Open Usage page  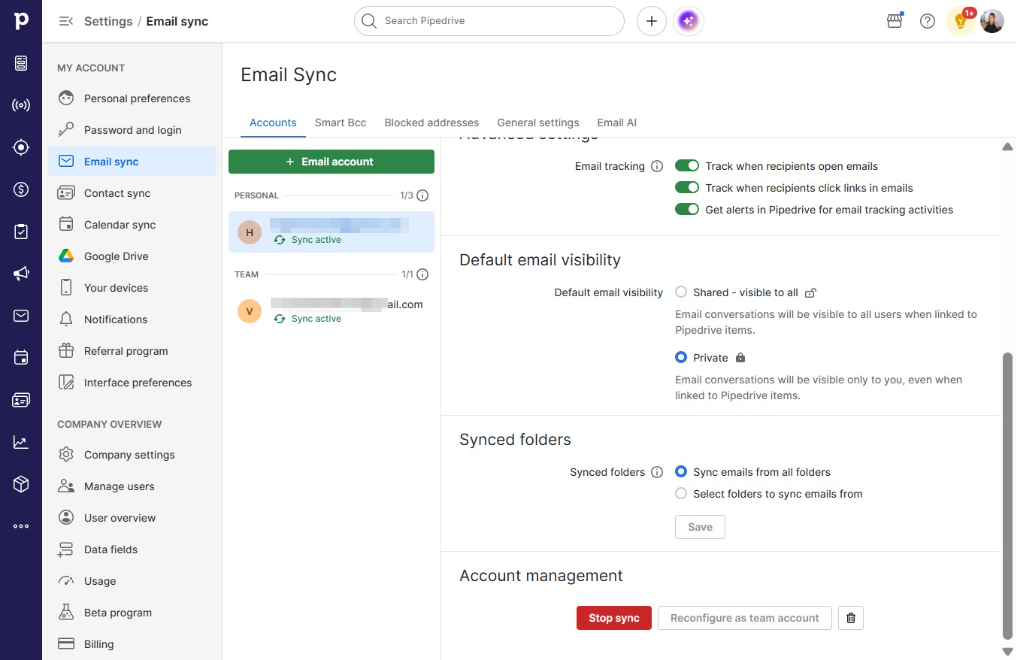click(x=132, y=581)
